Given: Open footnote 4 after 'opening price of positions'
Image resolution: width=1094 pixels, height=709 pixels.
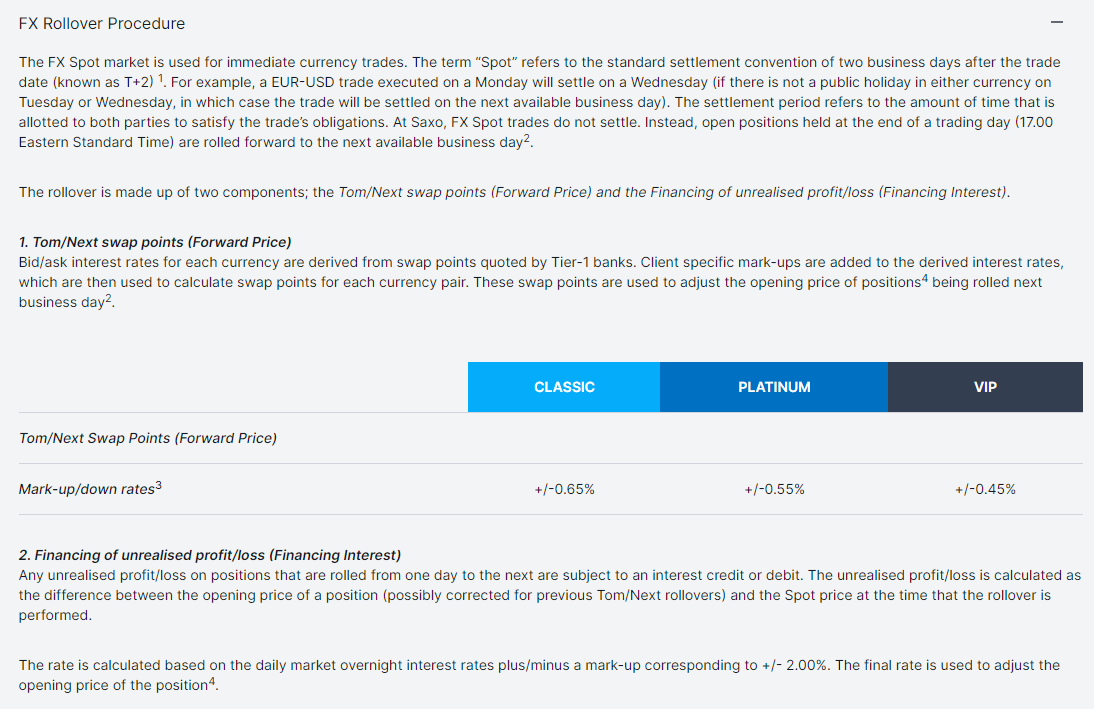Looking at the screenshot, I should point(924,279).
